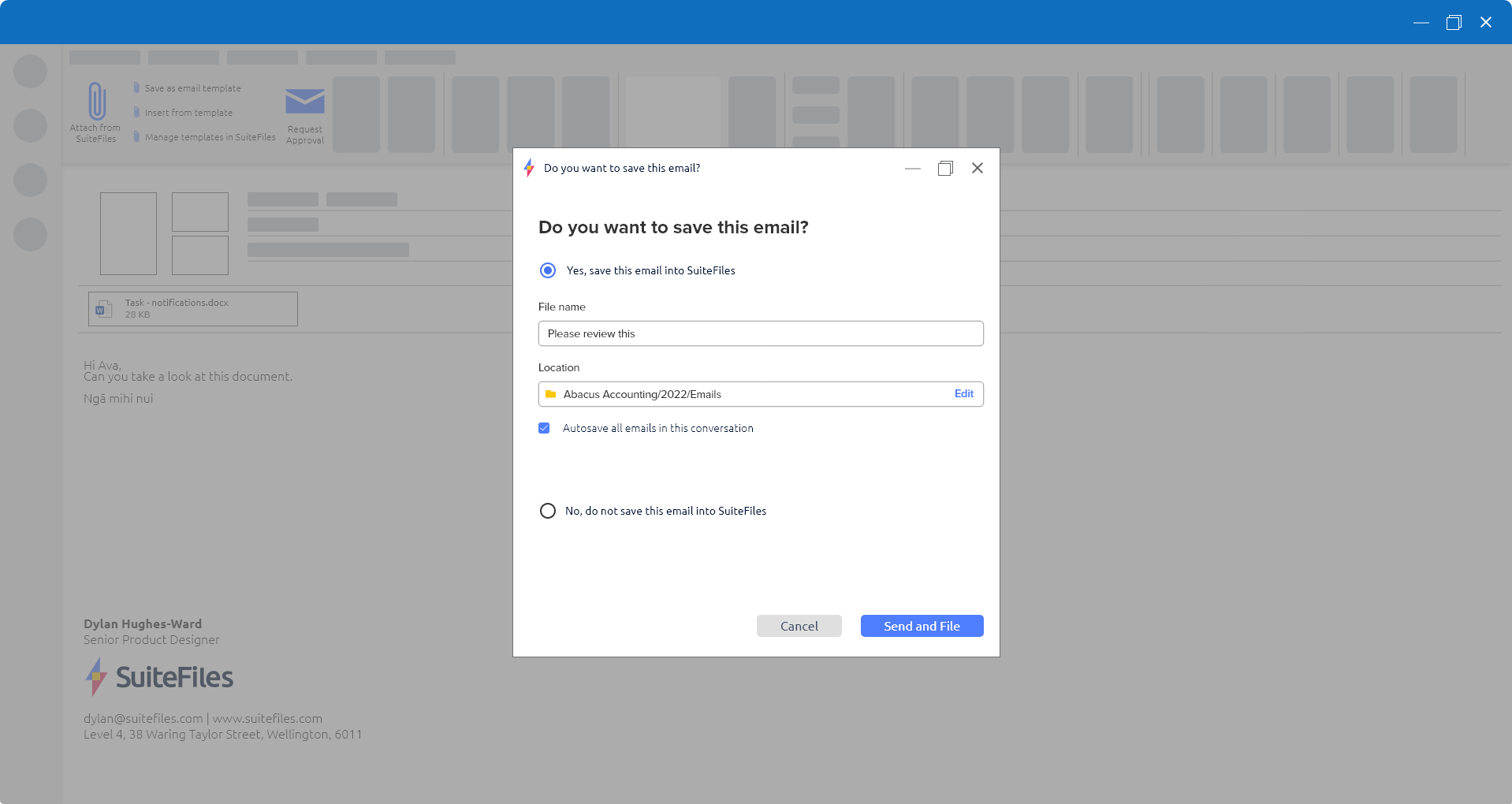This screenshot has height=804, width=1512.
Task: Choose Insert from template
Action: coord(188,113)
